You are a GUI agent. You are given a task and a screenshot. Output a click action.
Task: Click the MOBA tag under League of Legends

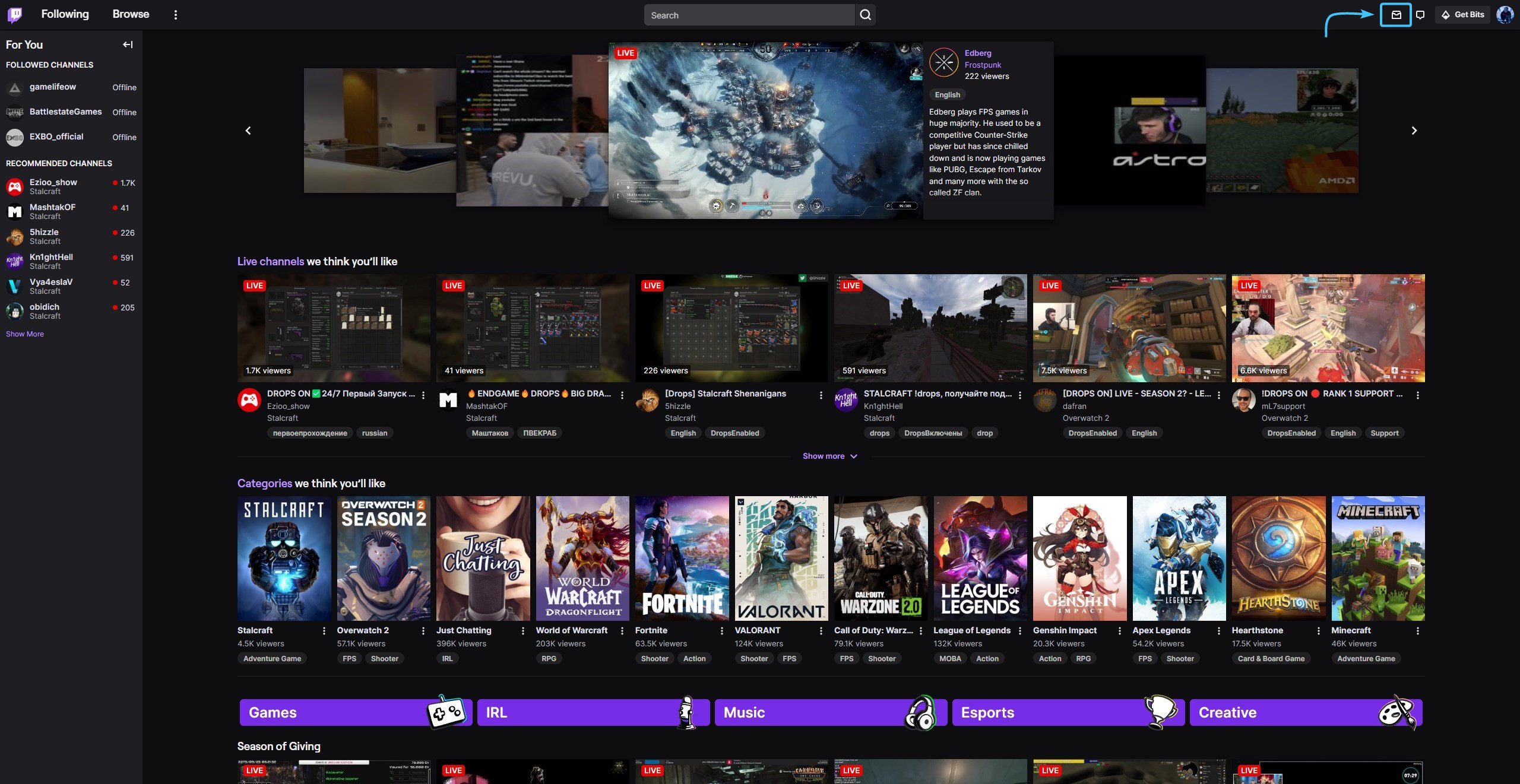click(x=950, y=659)
